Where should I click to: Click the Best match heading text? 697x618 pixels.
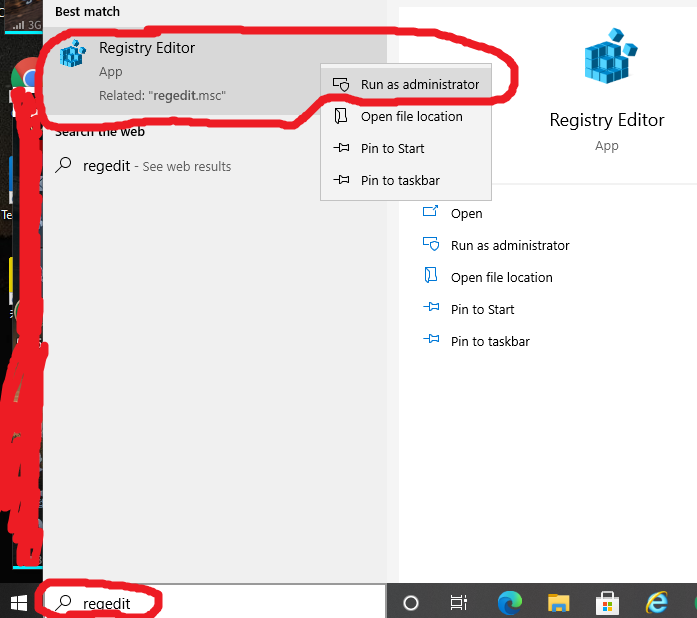click(x=88, y=12)
